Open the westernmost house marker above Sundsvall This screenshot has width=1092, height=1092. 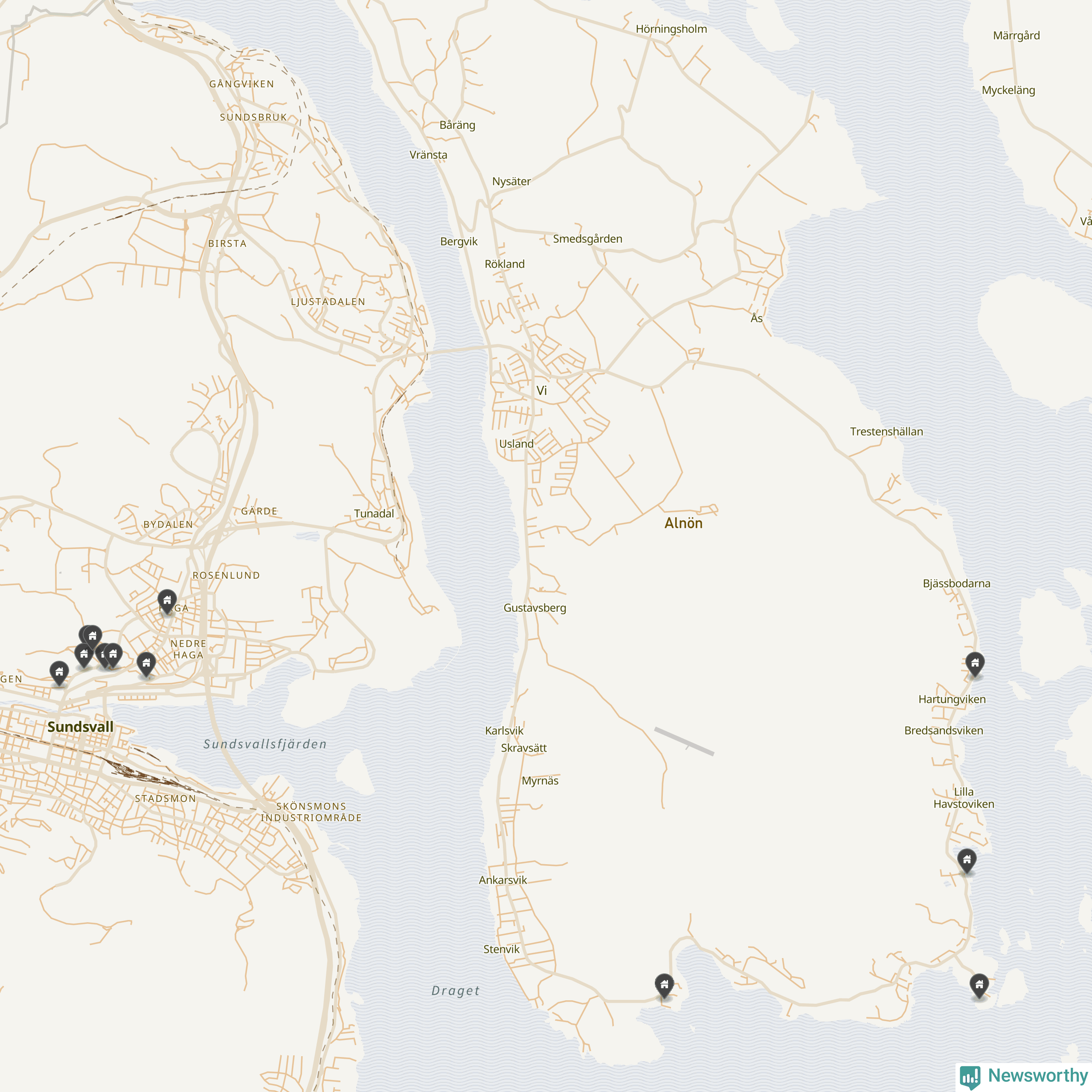coord(59,672)
